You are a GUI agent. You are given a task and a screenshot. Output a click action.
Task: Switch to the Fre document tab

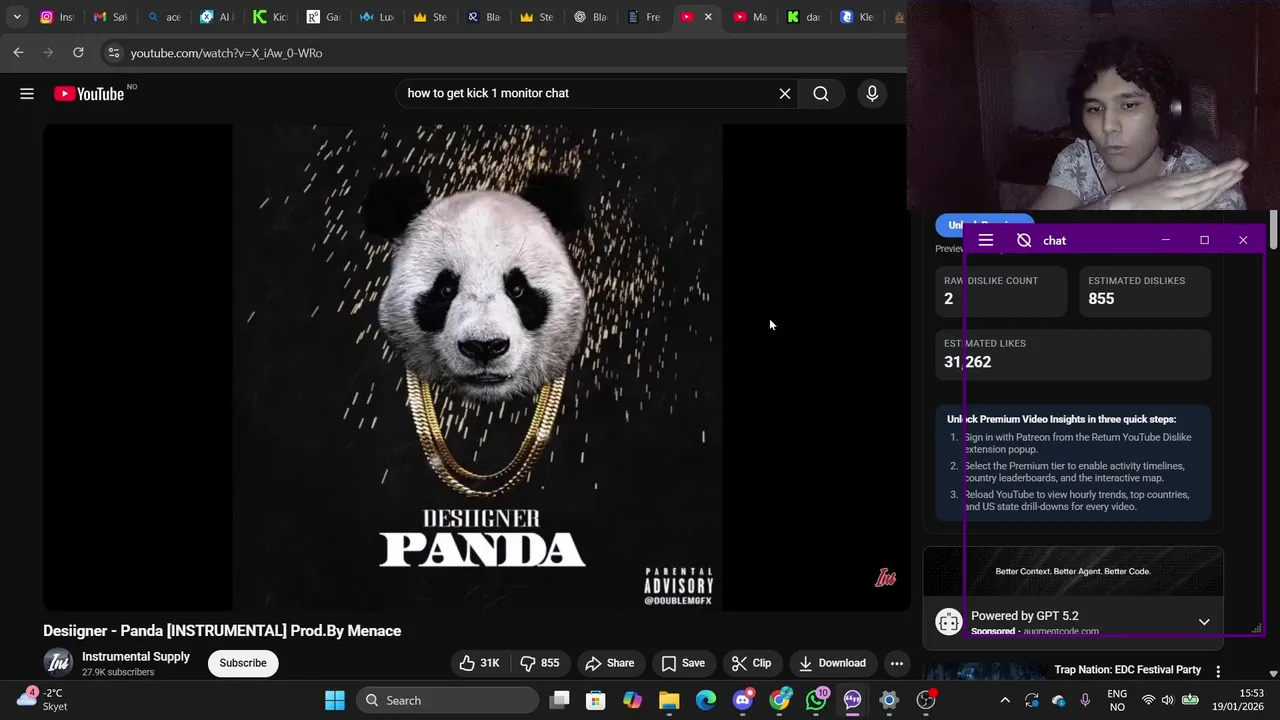point(644,17)
